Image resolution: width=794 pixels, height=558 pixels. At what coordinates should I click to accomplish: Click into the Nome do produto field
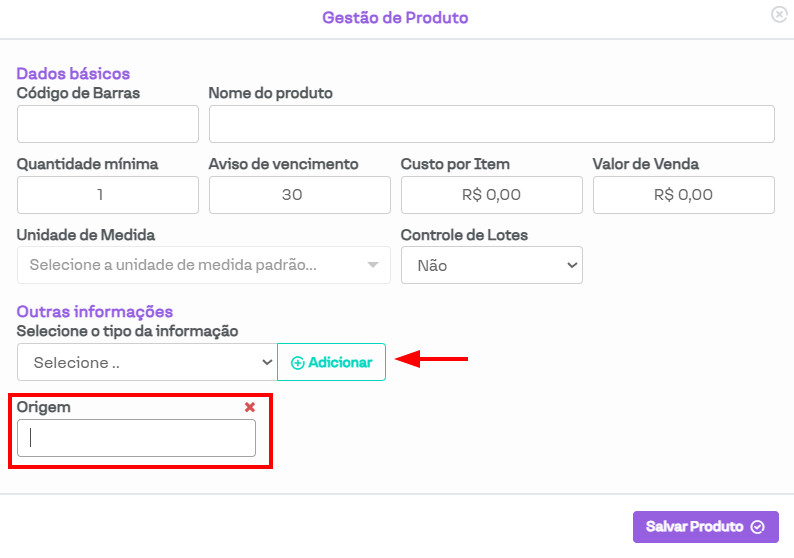491,124
